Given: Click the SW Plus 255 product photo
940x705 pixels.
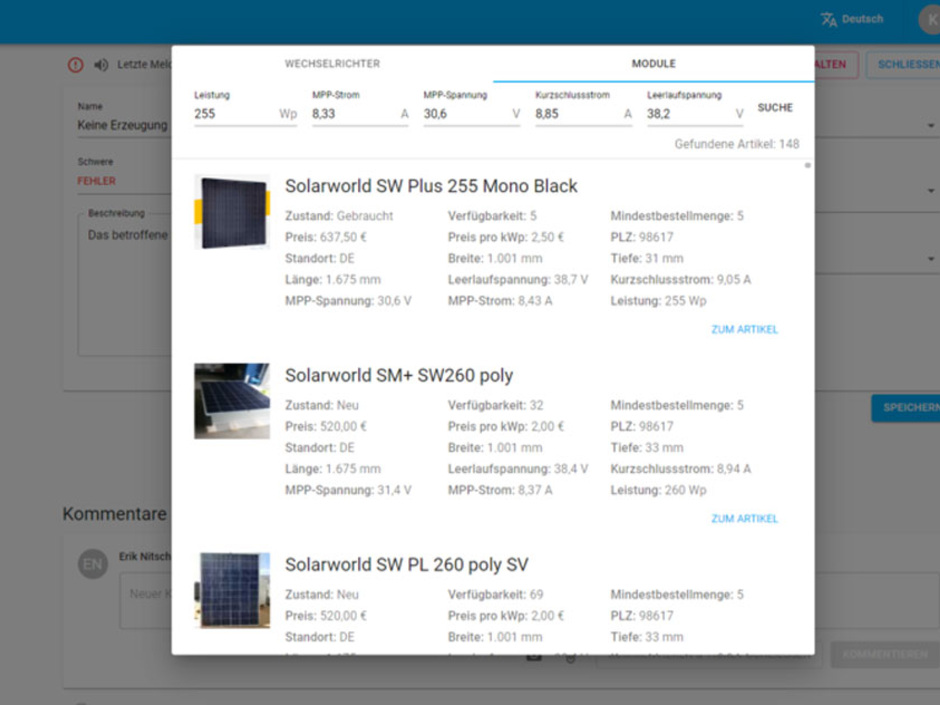Looking at the screenshot, I should pyautogui.click(x=232, y=211).
